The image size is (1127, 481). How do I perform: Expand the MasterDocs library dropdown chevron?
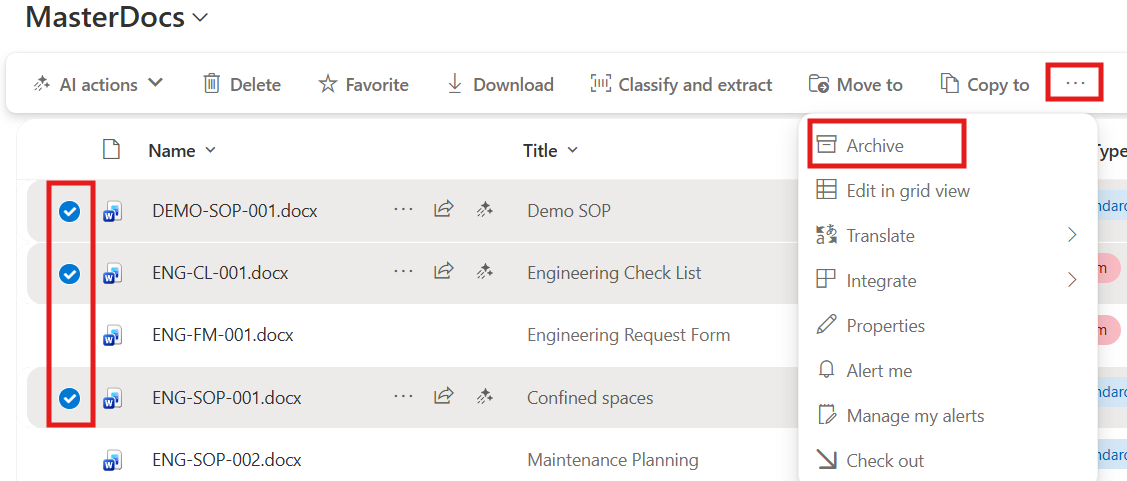click(x=200, y=17)
